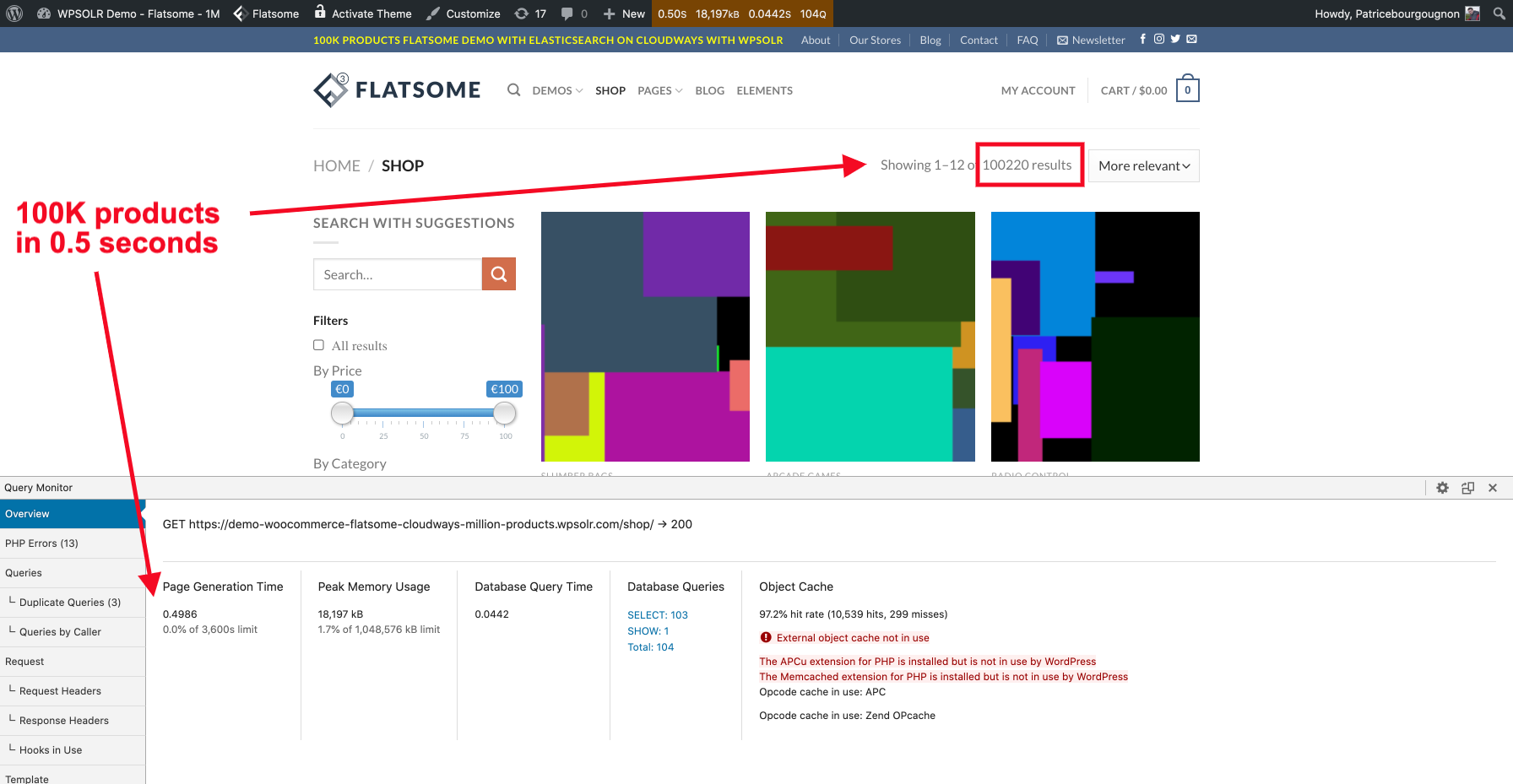The image size is (1513, 784).
Task: Click the orange search submit button
Action: tap(499, 274)
